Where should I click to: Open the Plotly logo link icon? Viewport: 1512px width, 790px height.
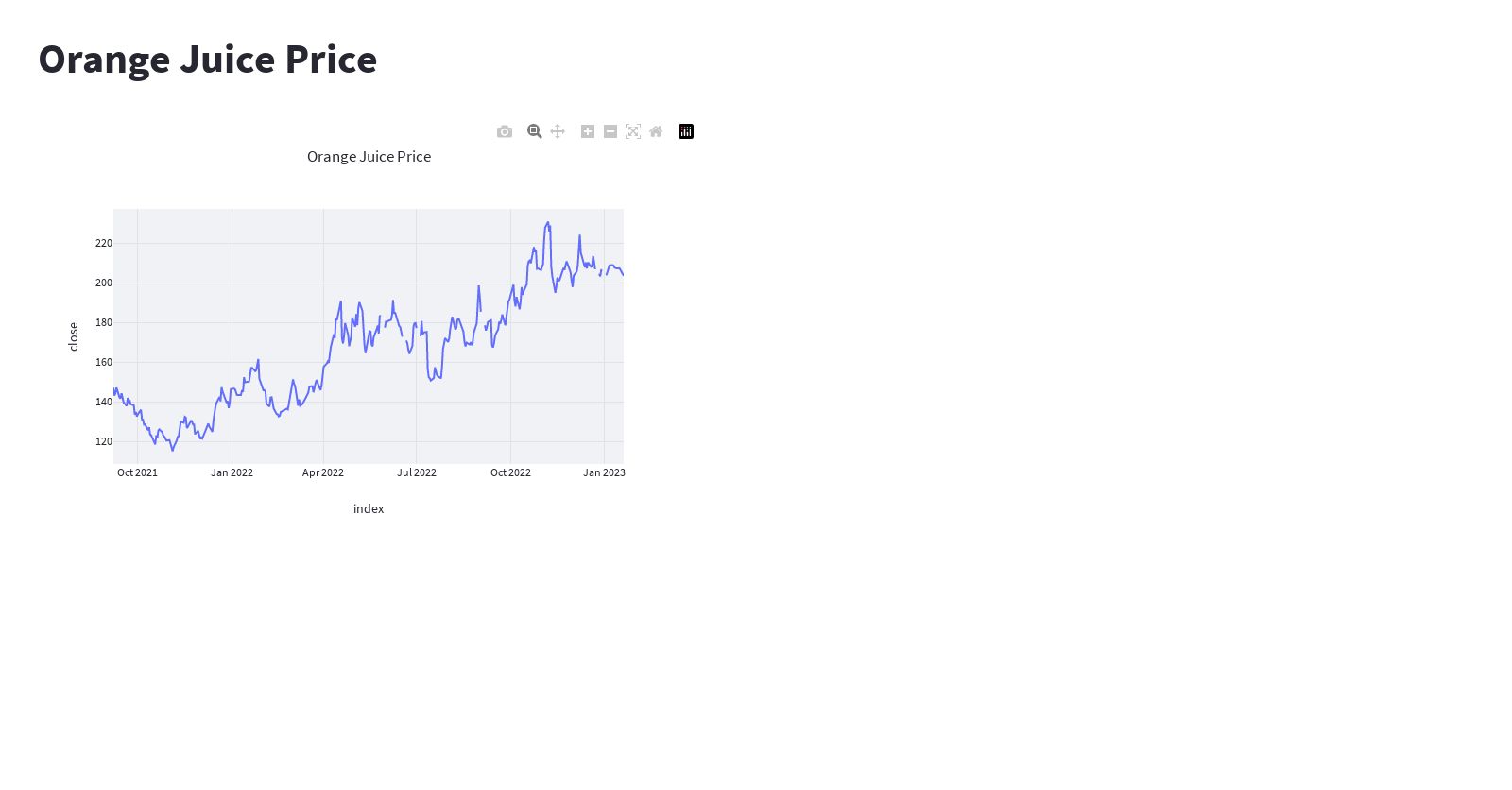(x=686, y=131)
